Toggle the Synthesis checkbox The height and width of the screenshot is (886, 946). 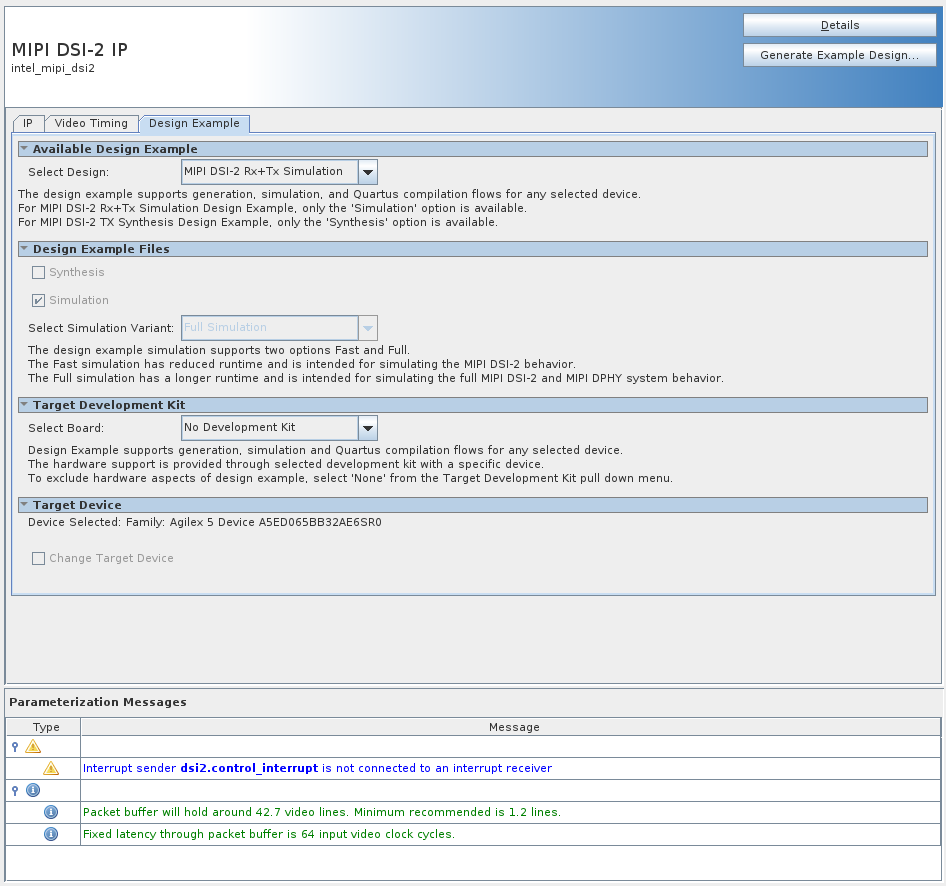click(x=39, y=273)
